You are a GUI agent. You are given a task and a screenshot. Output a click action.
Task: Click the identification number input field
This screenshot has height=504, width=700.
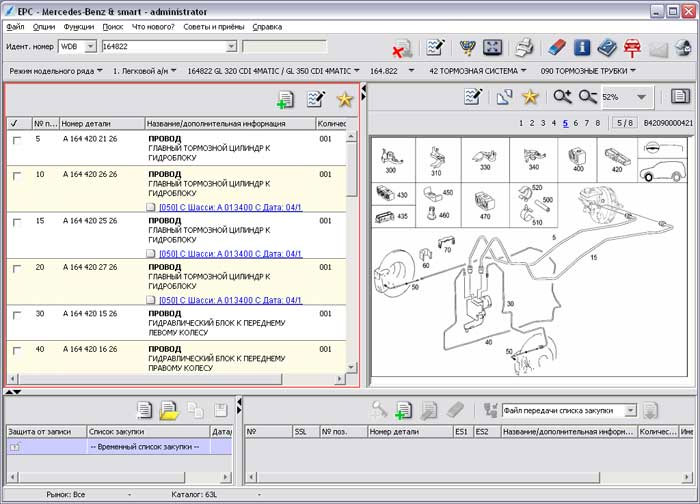[163, 46]
